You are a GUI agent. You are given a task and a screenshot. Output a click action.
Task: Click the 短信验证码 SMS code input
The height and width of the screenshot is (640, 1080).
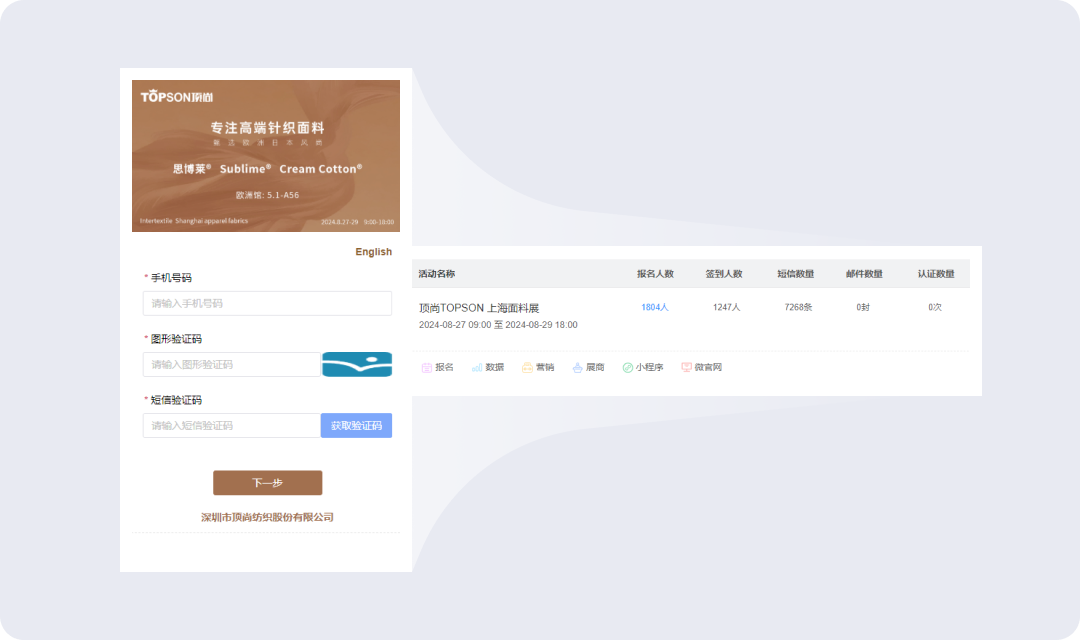[231, 426]
